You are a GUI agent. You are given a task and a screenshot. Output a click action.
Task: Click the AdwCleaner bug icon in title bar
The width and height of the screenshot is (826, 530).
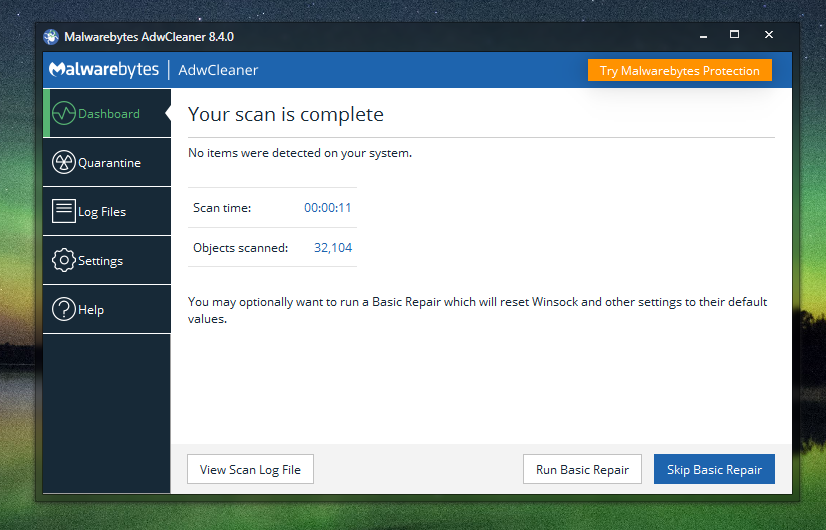tap(51, 37)
